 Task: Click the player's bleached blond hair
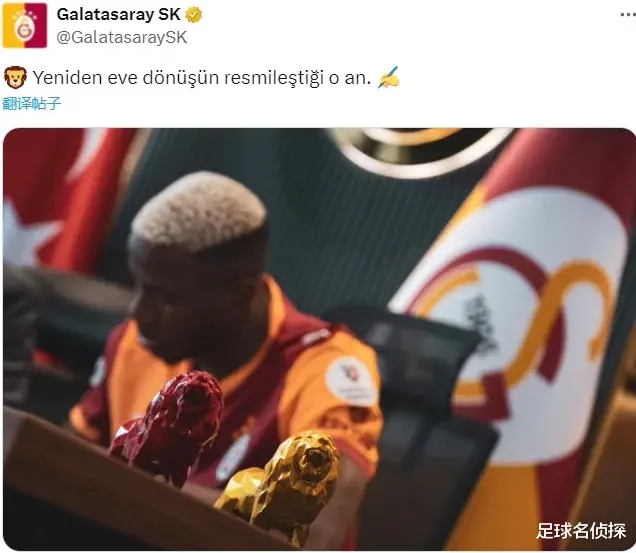coord(200,211)
